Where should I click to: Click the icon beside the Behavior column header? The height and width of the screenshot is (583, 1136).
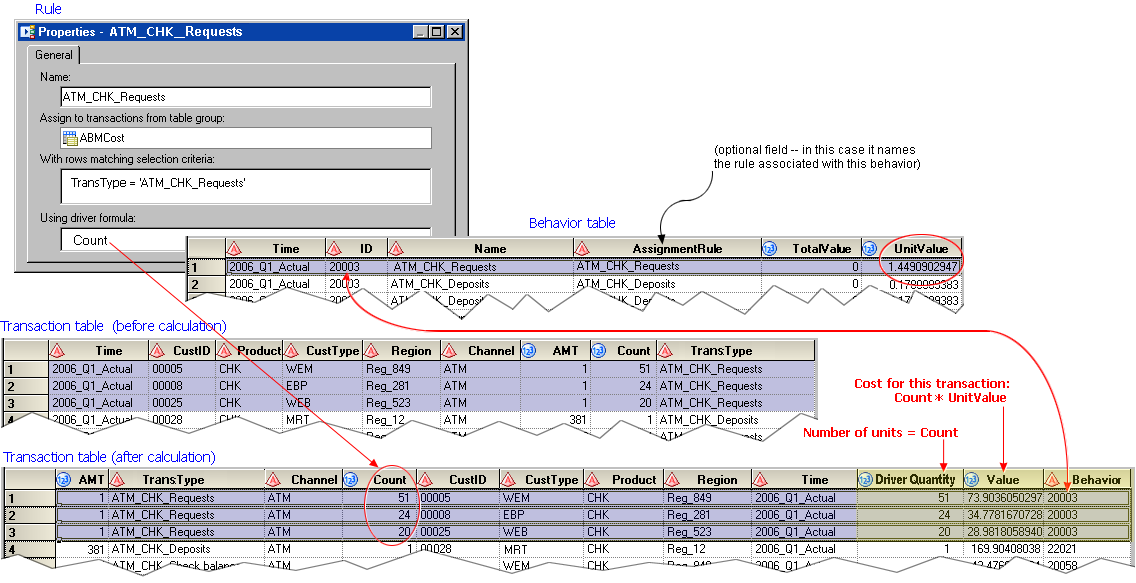(1052, 479)
